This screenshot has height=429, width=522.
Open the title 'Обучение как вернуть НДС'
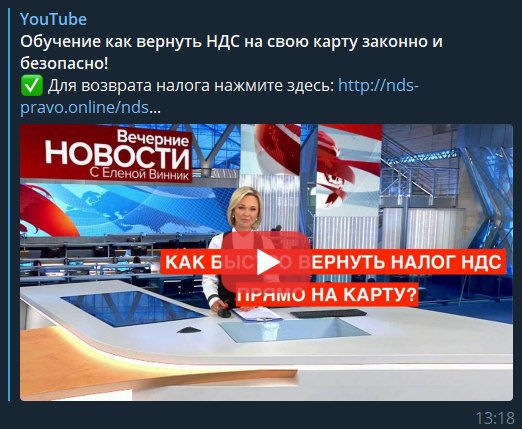[130, 42]
